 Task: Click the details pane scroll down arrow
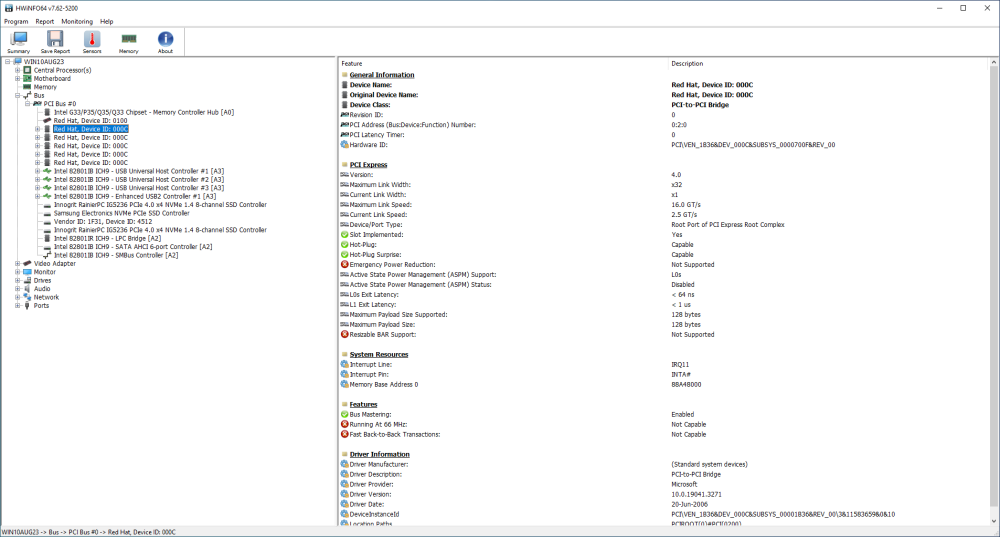click(x=994, y=521)
